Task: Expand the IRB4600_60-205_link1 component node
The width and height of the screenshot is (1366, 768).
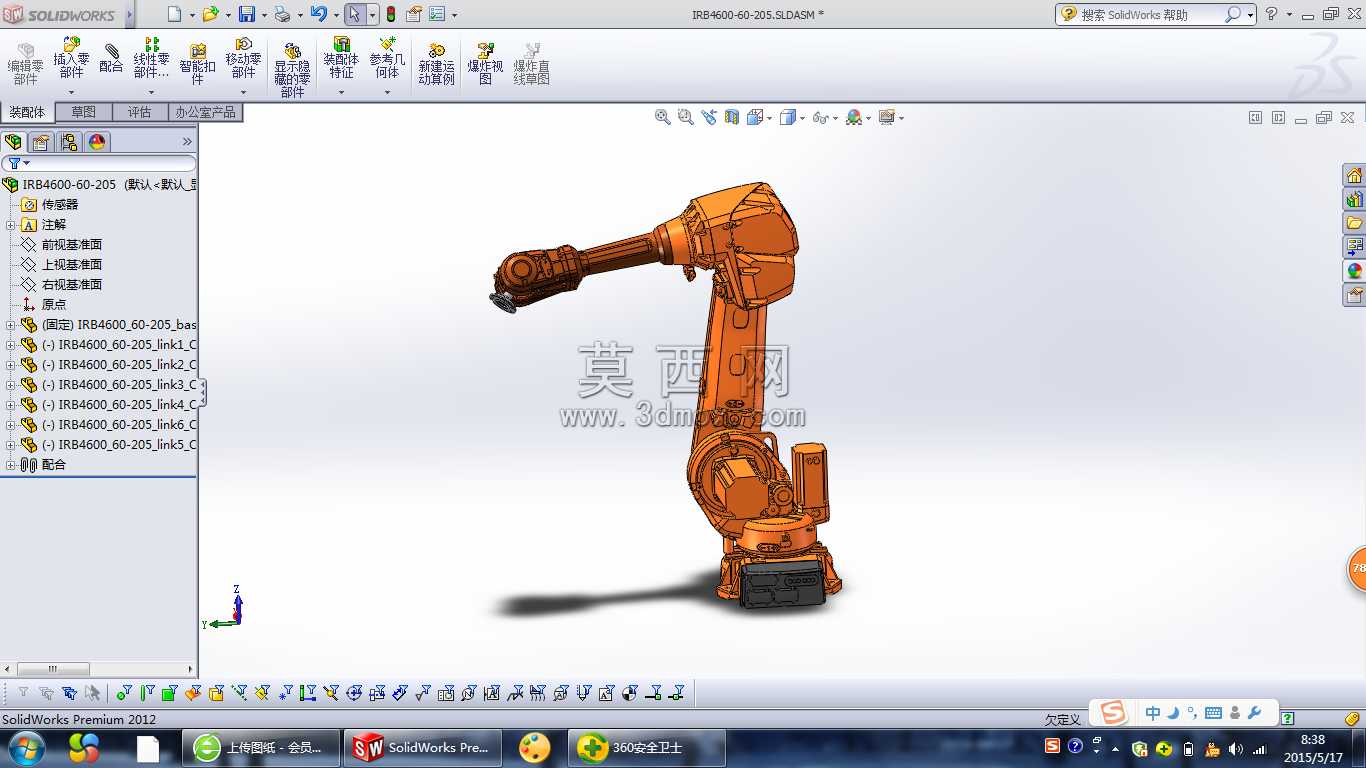Action: coord(11,345)
